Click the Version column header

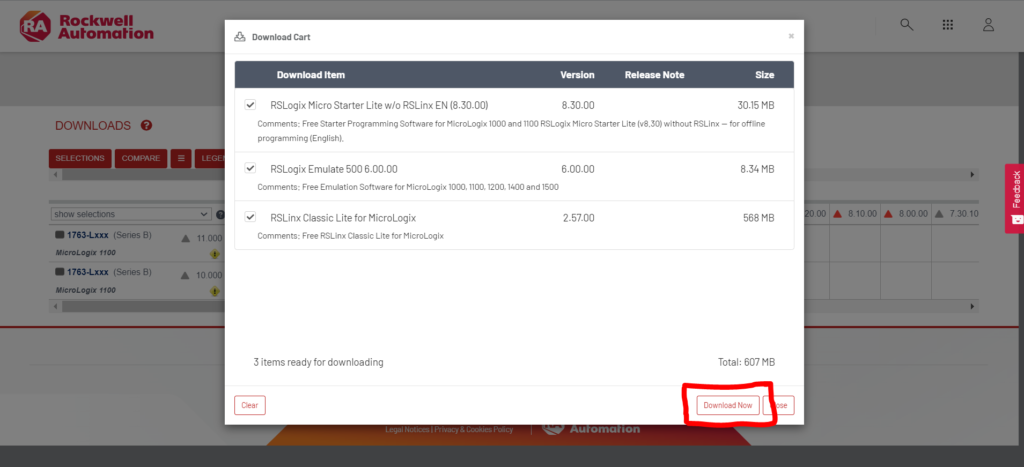pos(577,75)
